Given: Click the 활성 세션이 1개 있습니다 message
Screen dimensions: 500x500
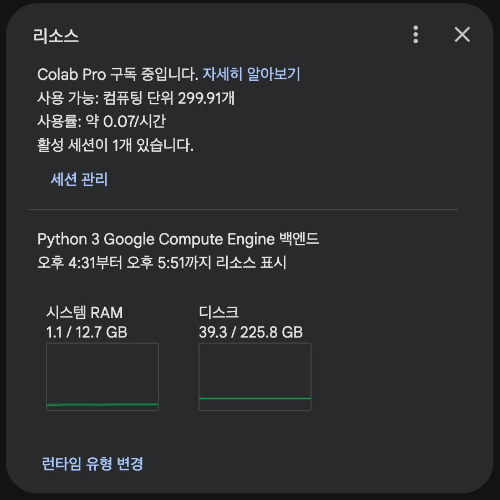Looking at the screenshot, I should (115, 145).
